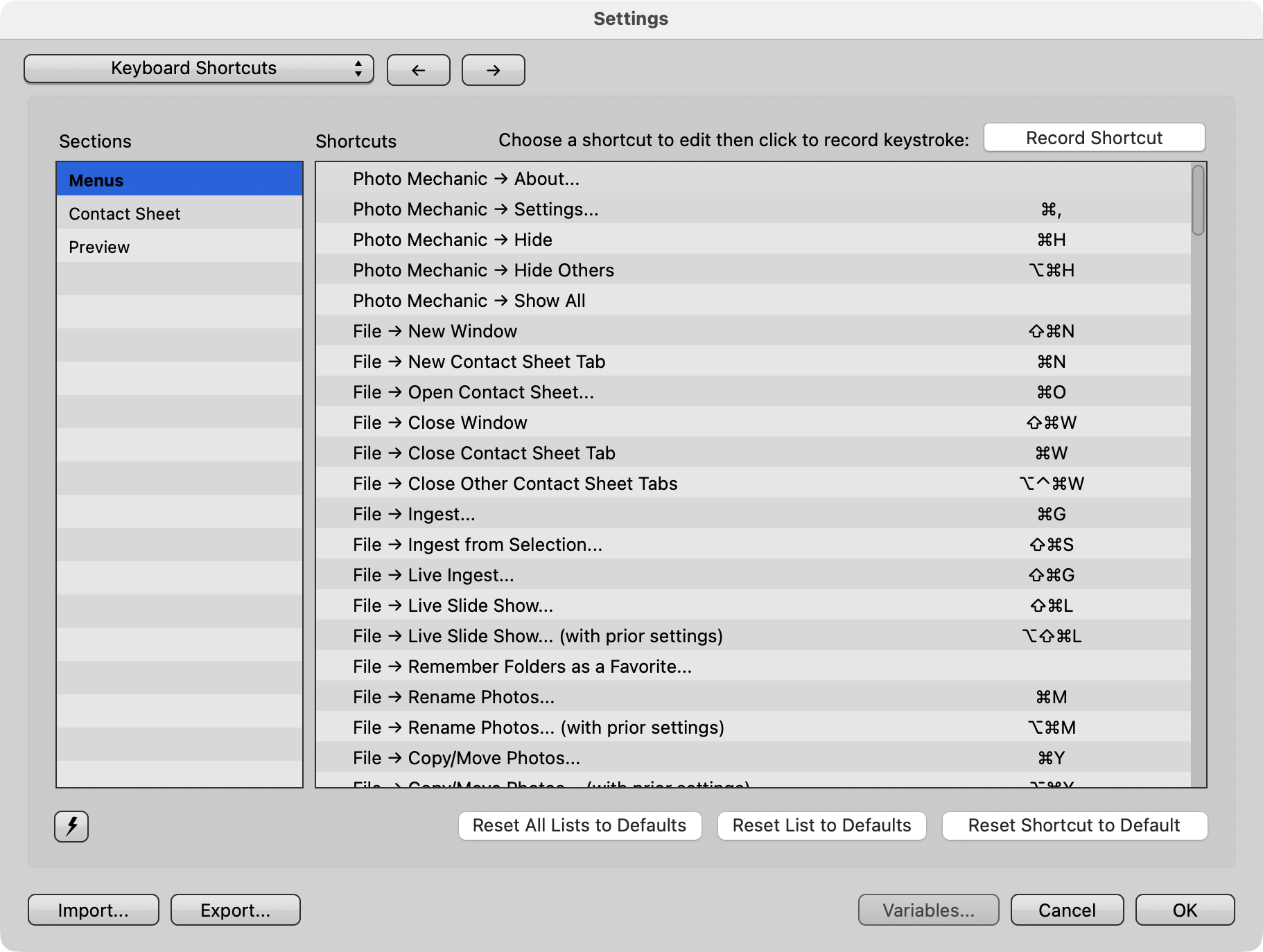This screenshot has width=1263, height=952.
Task: Open the Keyboard Shortcuts settings selector
Action: pyautogui.click(x=199, y=69)
